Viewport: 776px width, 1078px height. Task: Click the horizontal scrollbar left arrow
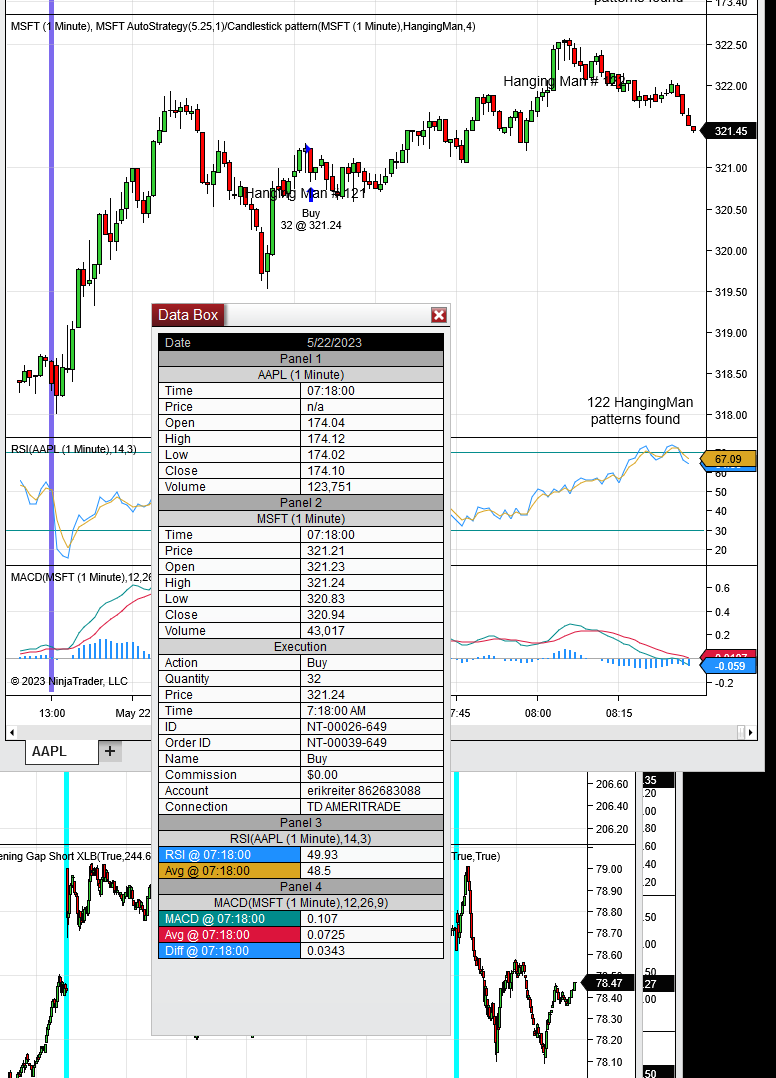tap(12, 732)
